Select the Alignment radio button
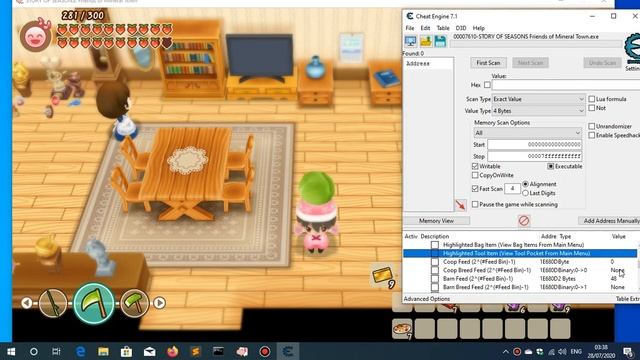The image size is (640, 360). coord(525,184)
